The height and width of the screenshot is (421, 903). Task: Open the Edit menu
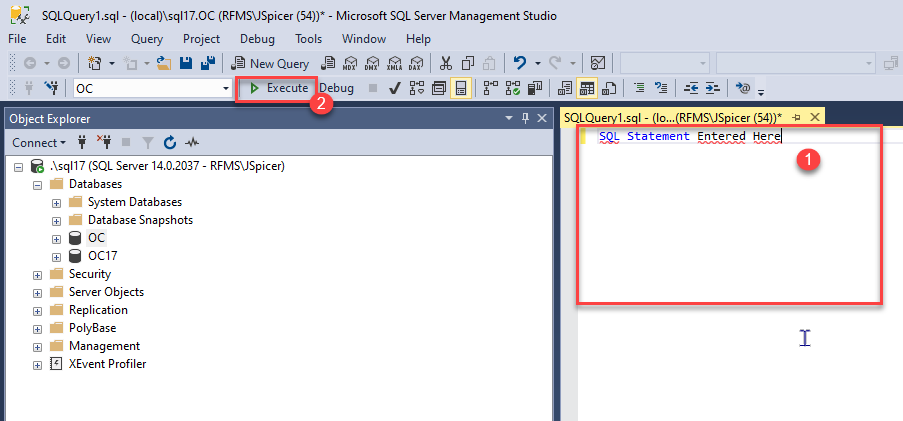coord(56,39)
